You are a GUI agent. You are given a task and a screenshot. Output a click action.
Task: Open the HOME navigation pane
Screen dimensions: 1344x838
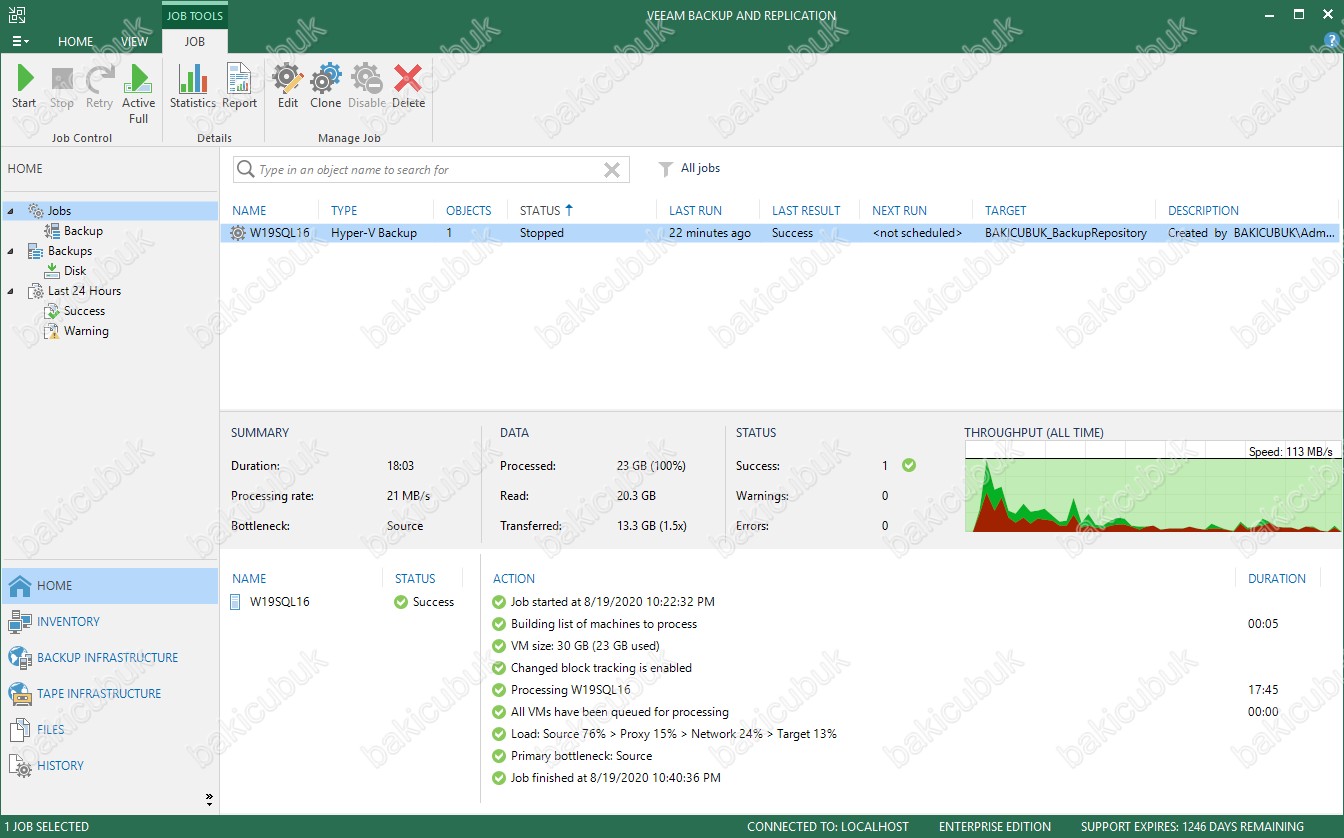click(109, 586)
